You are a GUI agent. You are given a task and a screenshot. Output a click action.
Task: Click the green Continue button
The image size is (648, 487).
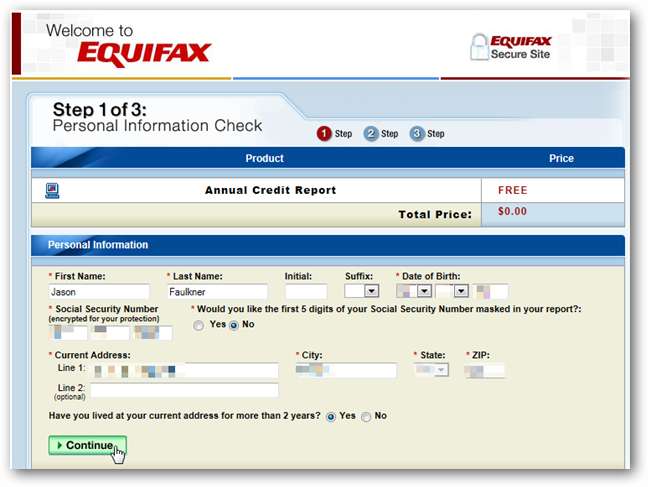[x=88, y=445]
